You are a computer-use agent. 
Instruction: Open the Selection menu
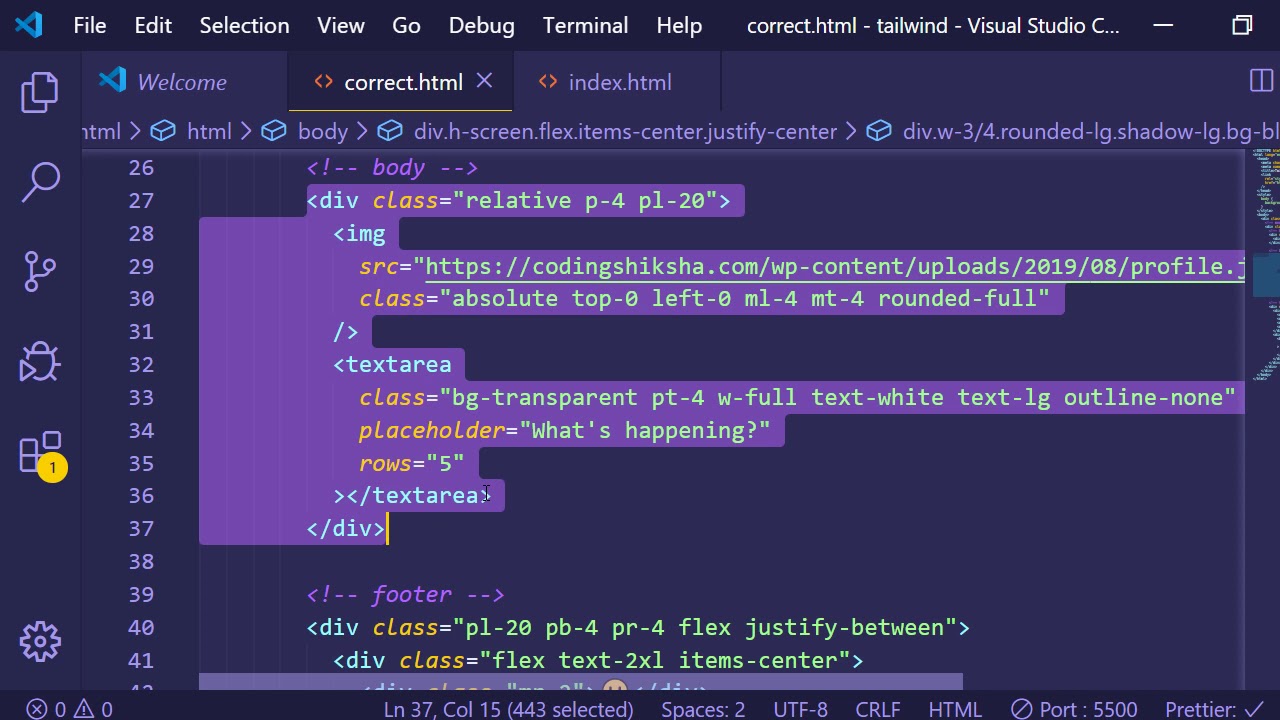(244, 25)
